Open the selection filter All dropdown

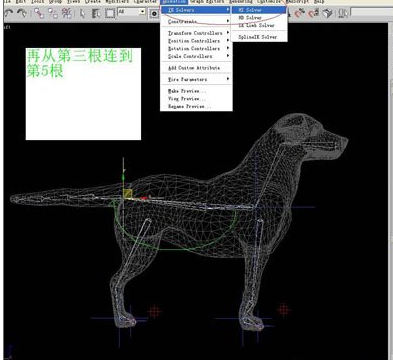click(132, 12)
